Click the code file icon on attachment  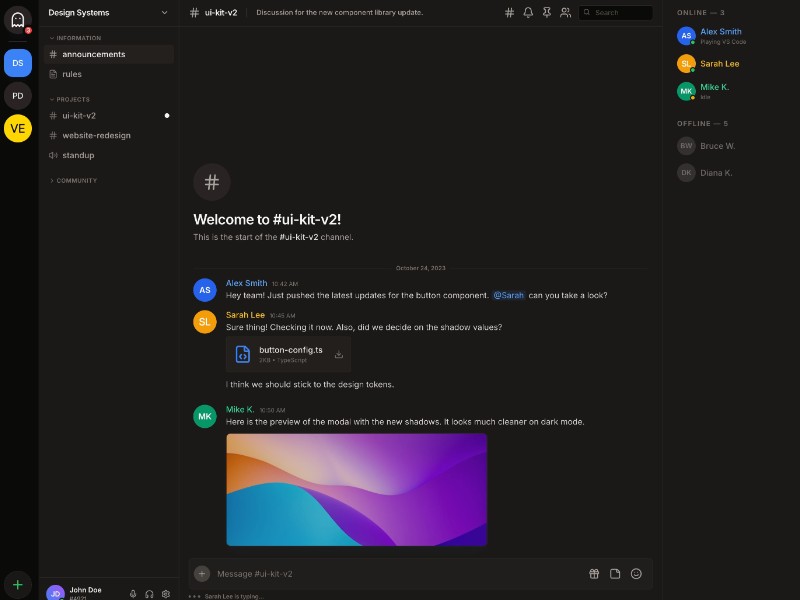click(243, 354)
